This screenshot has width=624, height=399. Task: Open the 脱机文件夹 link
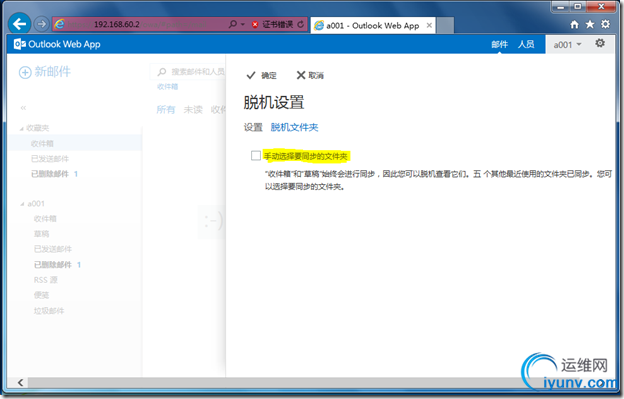[294, 127]
